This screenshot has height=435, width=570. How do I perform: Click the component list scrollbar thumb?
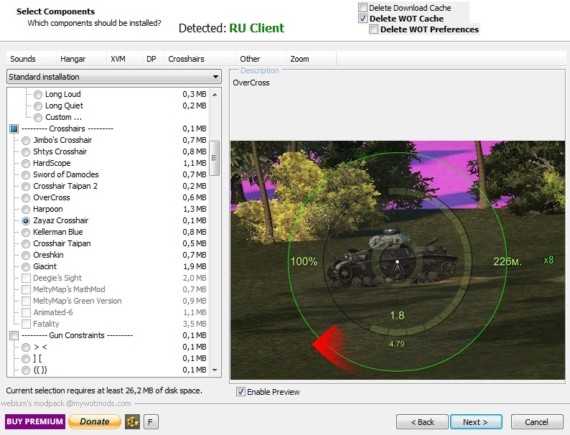(x=214, y=158)
